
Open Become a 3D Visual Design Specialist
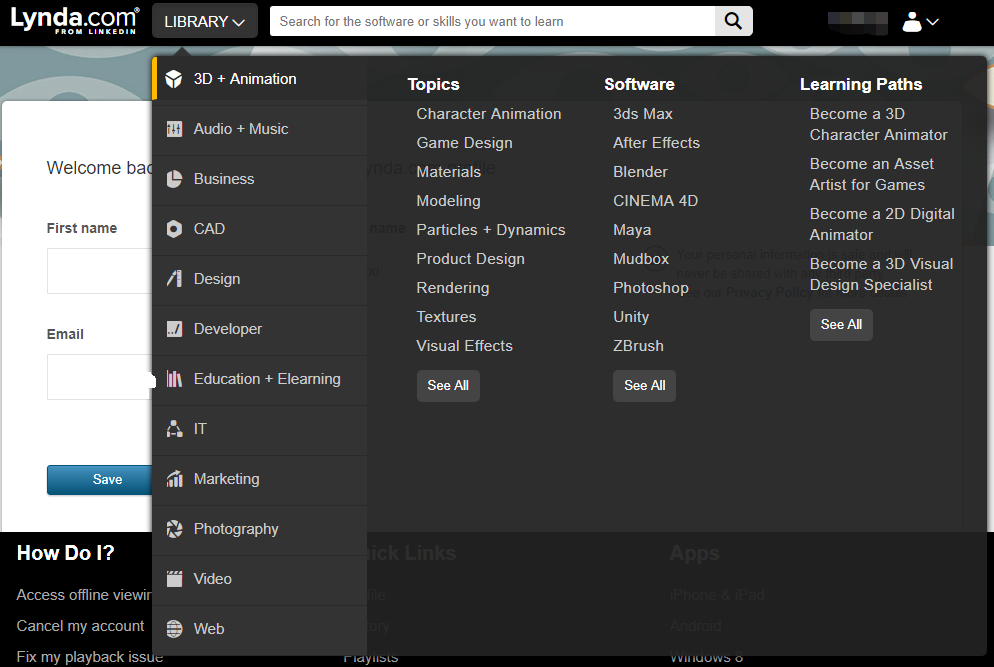point(881,275)
